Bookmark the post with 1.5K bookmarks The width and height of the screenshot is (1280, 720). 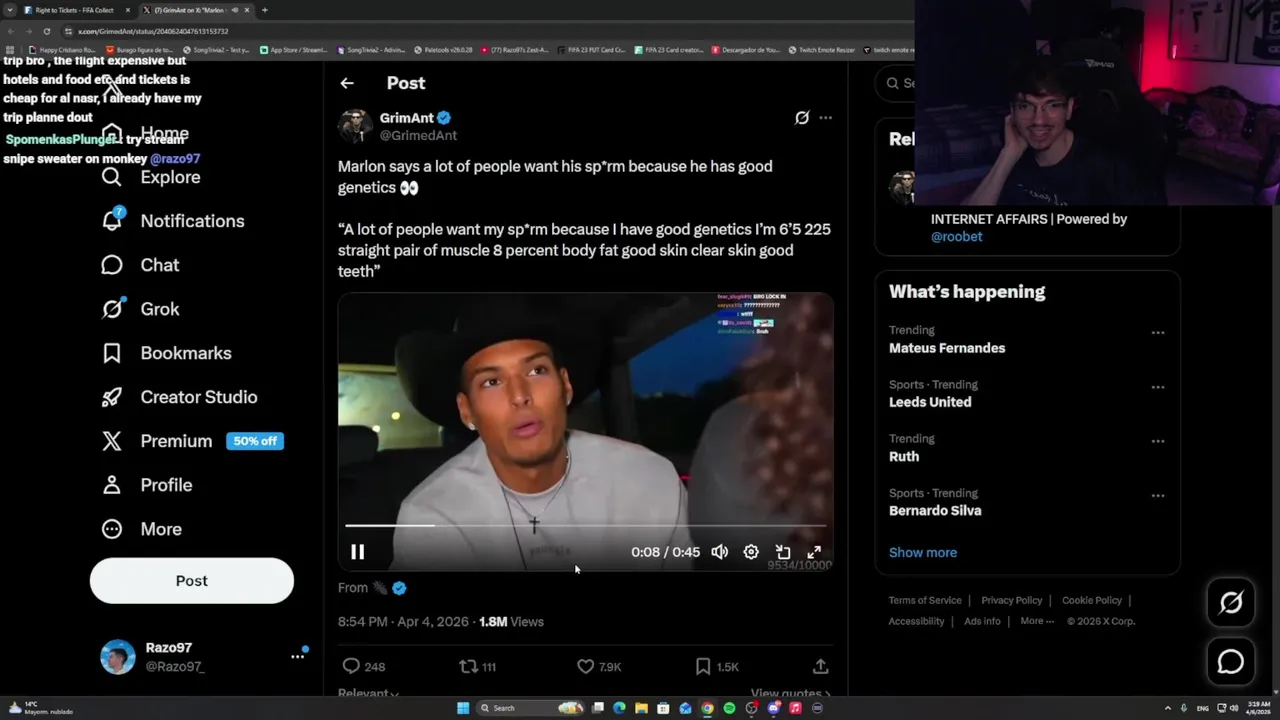[717, 666]
